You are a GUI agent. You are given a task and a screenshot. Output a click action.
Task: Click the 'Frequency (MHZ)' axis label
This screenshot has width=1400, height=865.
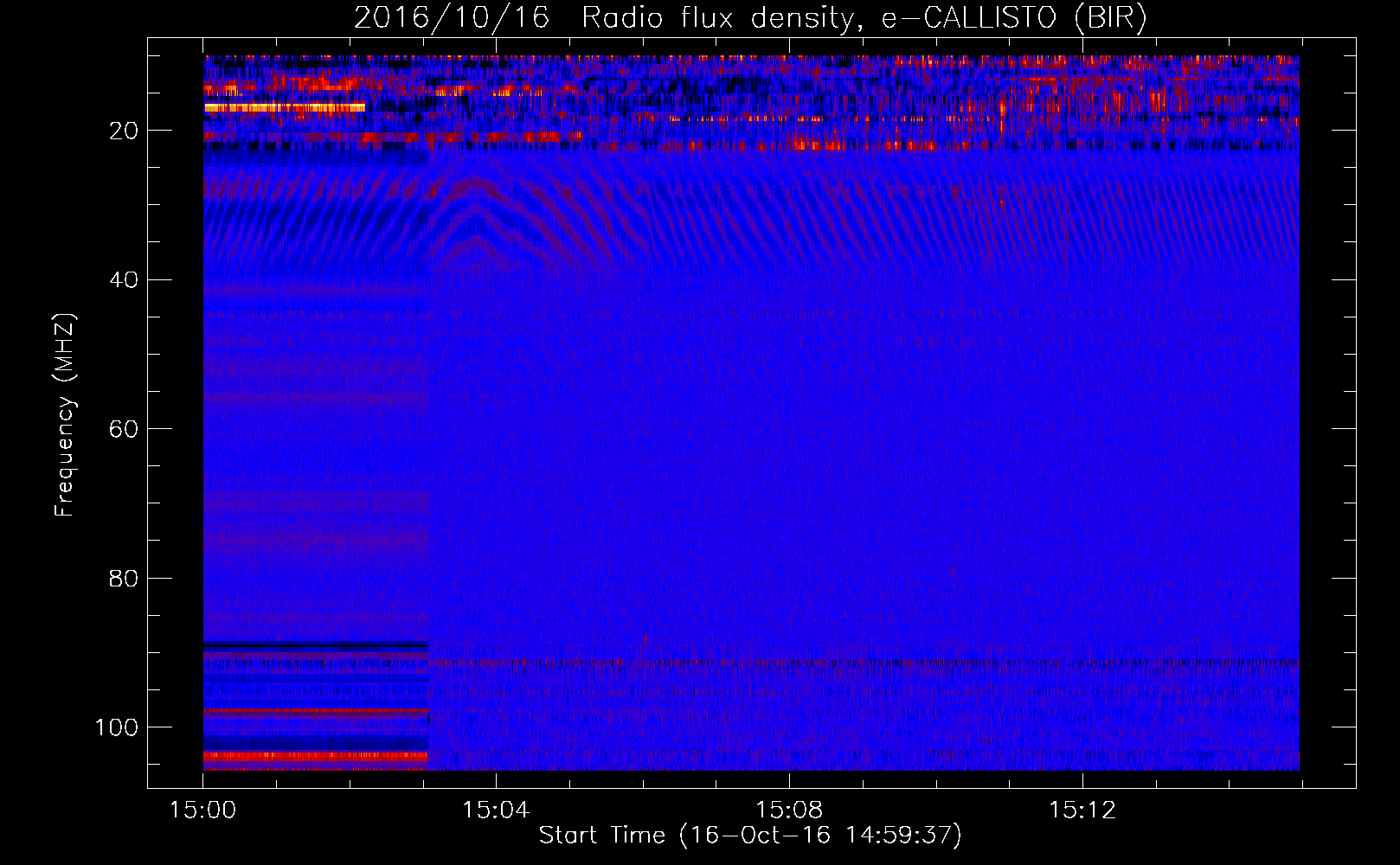pyautogui.click(x=65, y=415)
